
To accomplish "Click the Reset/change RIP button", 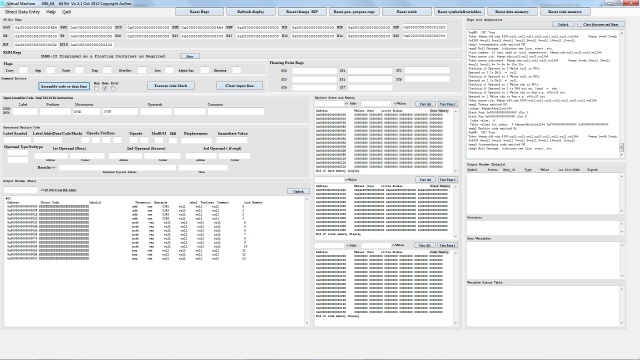I will (302, 12).
